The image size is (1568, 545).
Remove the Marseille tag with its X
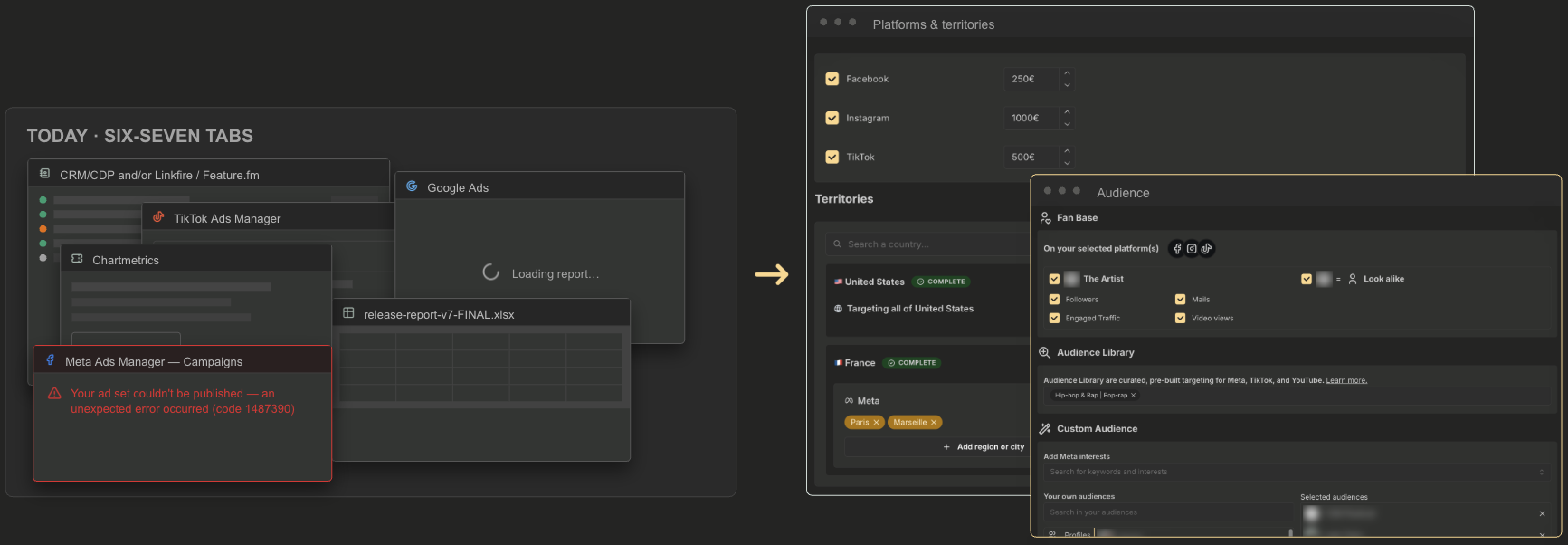point(934,423)
